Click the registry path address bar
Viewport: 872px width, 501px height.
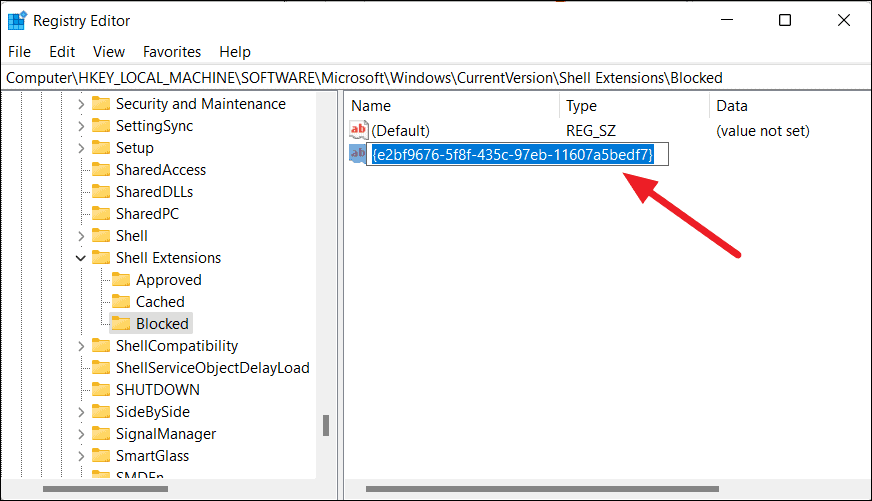click(x=436, y=78)
